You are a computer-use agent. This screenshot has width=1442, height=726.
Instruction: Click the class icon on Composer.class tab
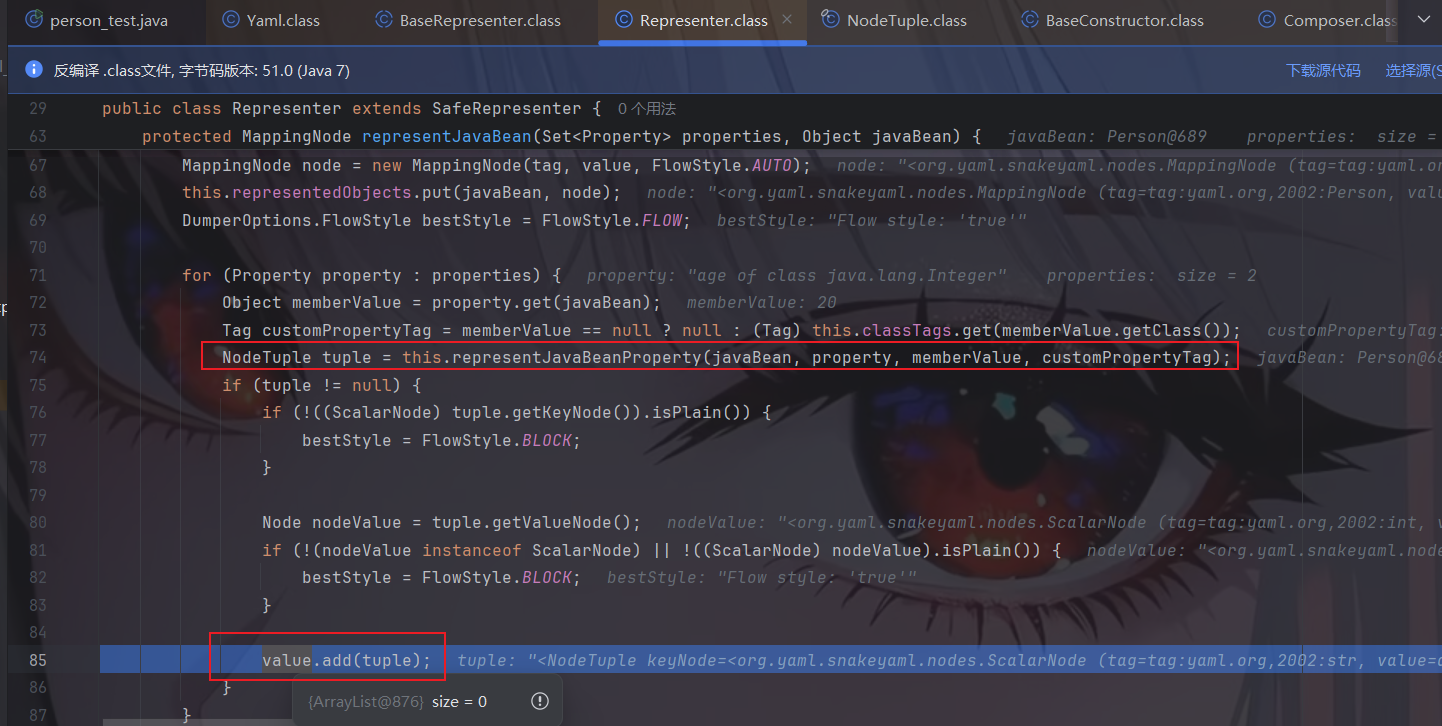[x=1267, y=20]
